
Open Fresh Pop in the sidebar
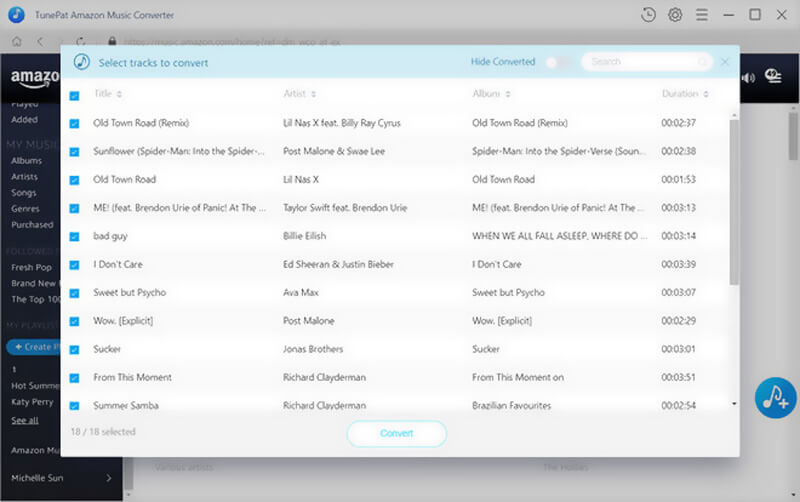[31, 267]
